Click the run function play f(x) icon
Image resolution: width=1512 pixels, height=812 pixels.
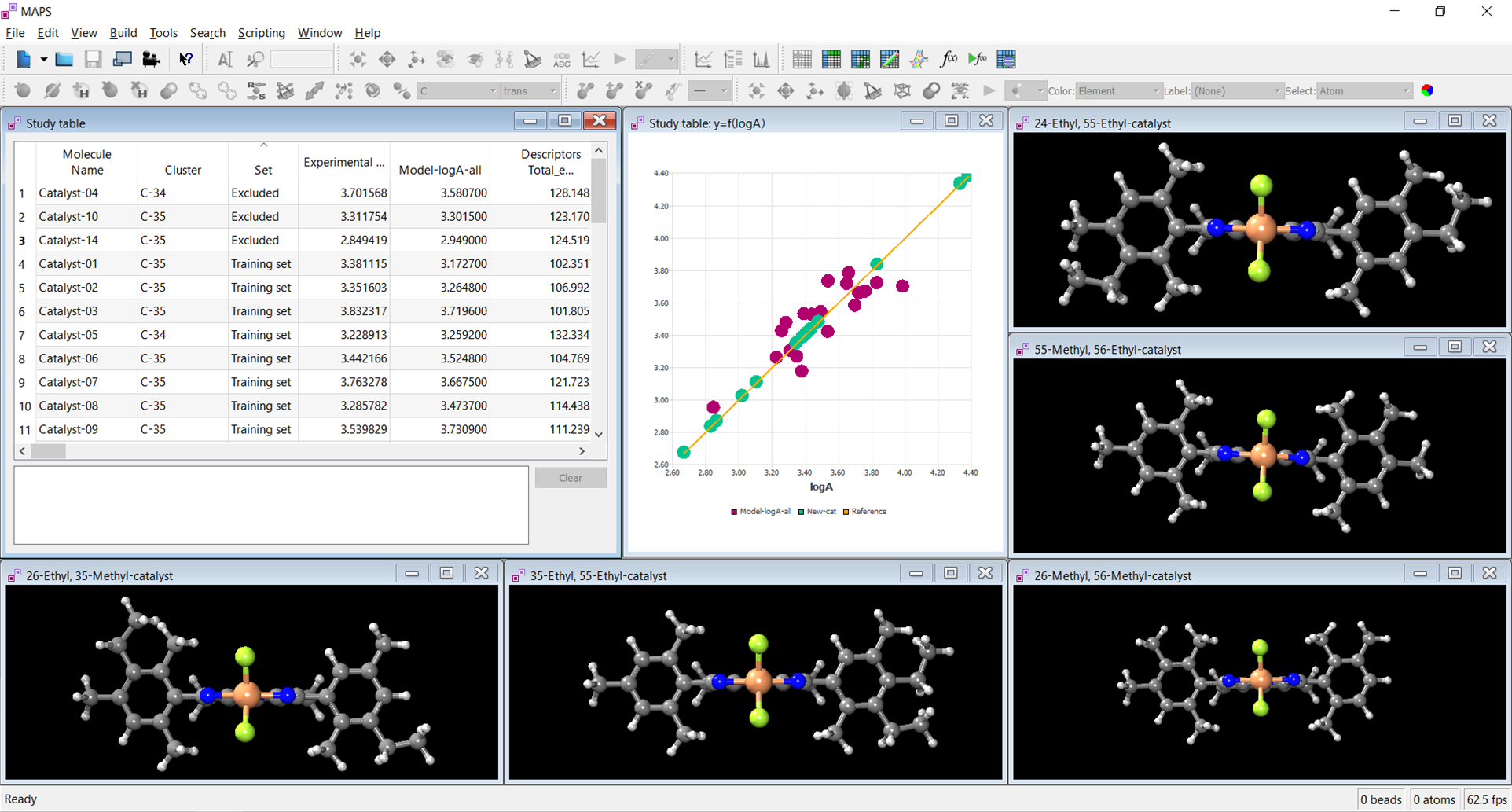[x=978, y=59]
